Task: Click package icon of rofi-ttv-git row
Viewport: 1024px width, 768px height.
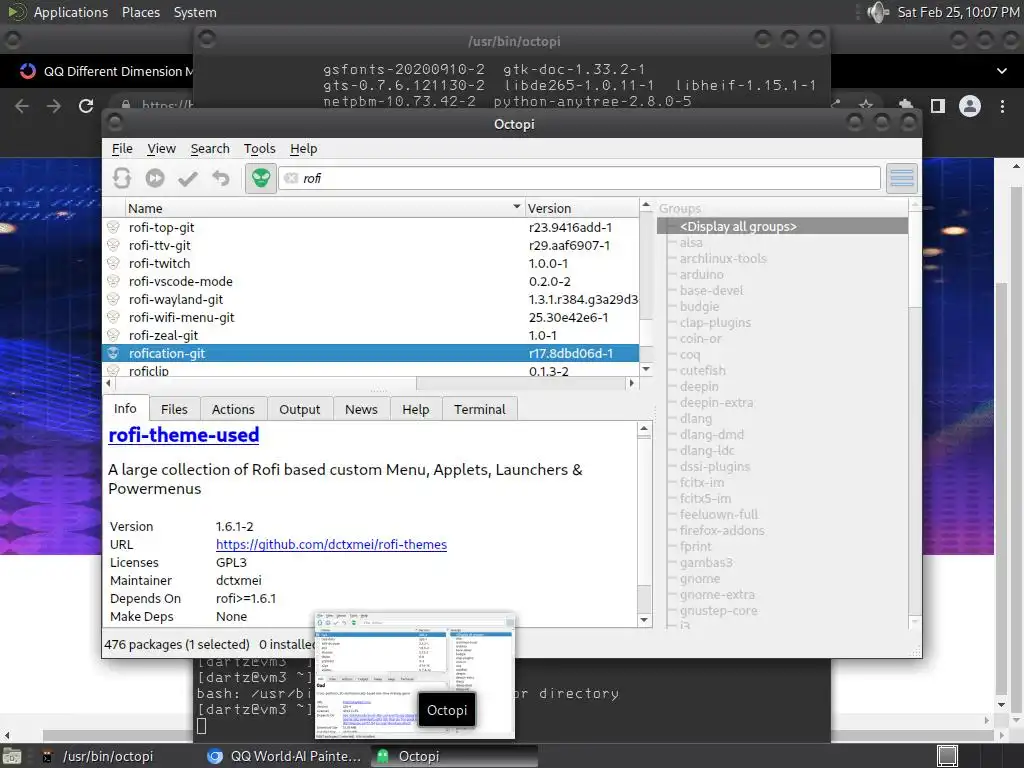Action: click(x=114, y=245)
